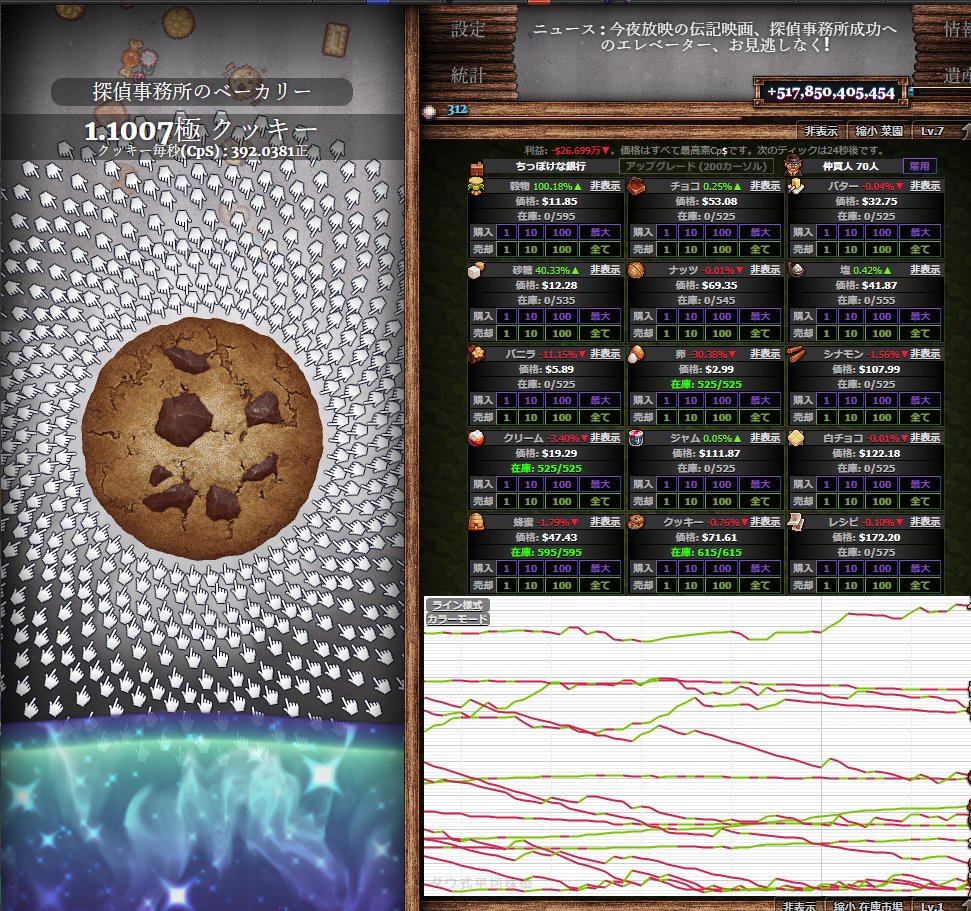The height and width of the screenshot is (911, 971).
Task: Toggle 非表示 for the 砂糖 good
Action: [x=605, y=270]
